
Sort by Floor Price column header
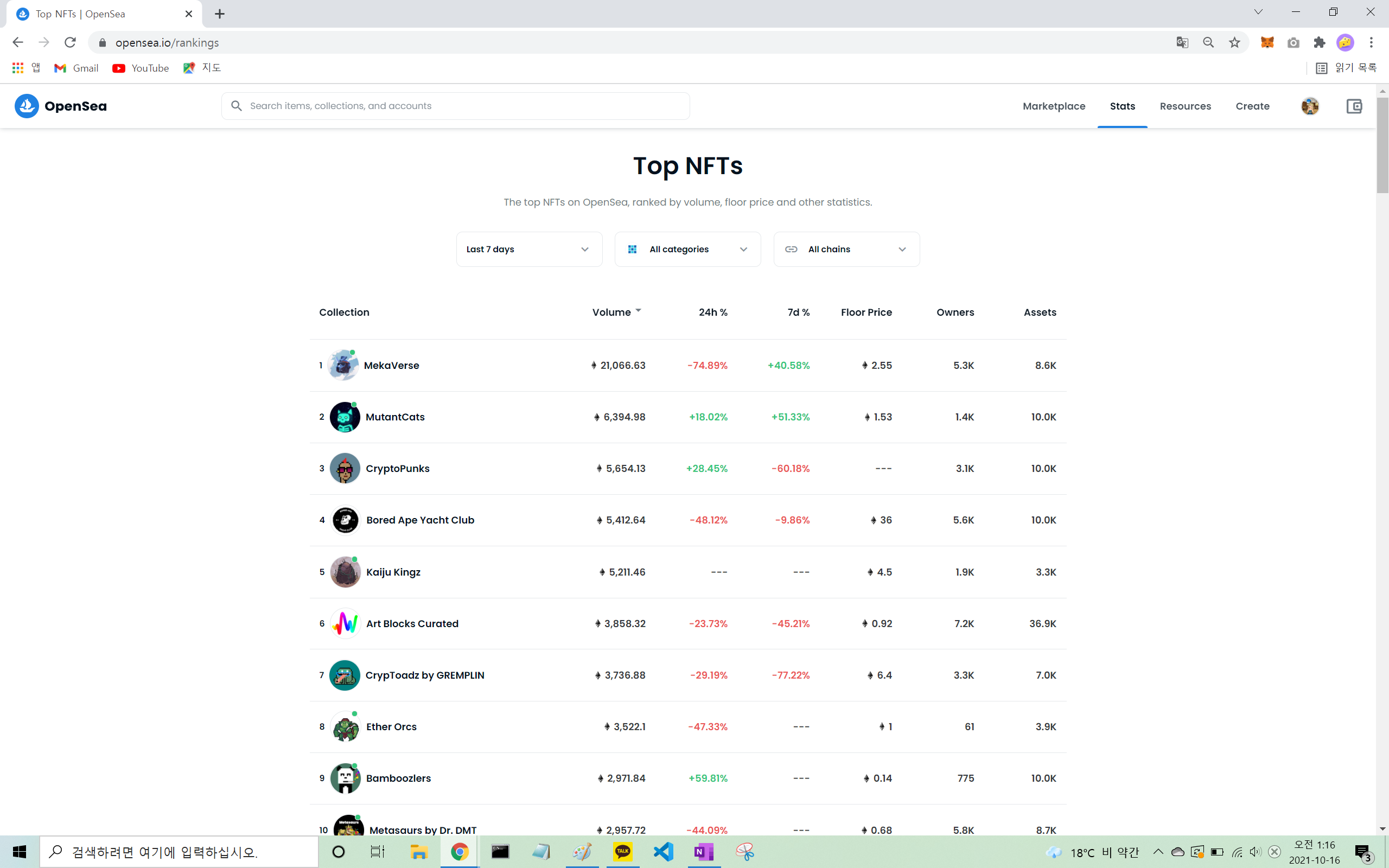point(865,312)
